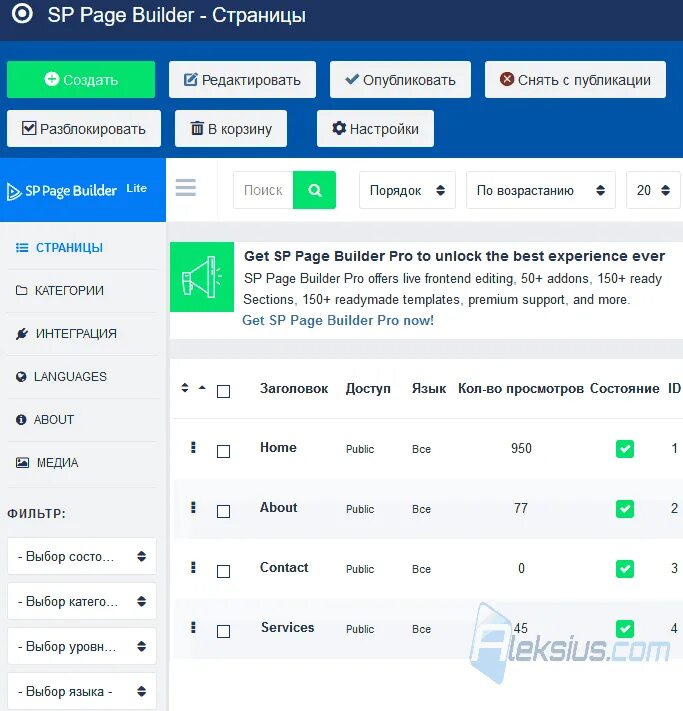
Task: Sort by Состояние column
Action: coord(624,389)
